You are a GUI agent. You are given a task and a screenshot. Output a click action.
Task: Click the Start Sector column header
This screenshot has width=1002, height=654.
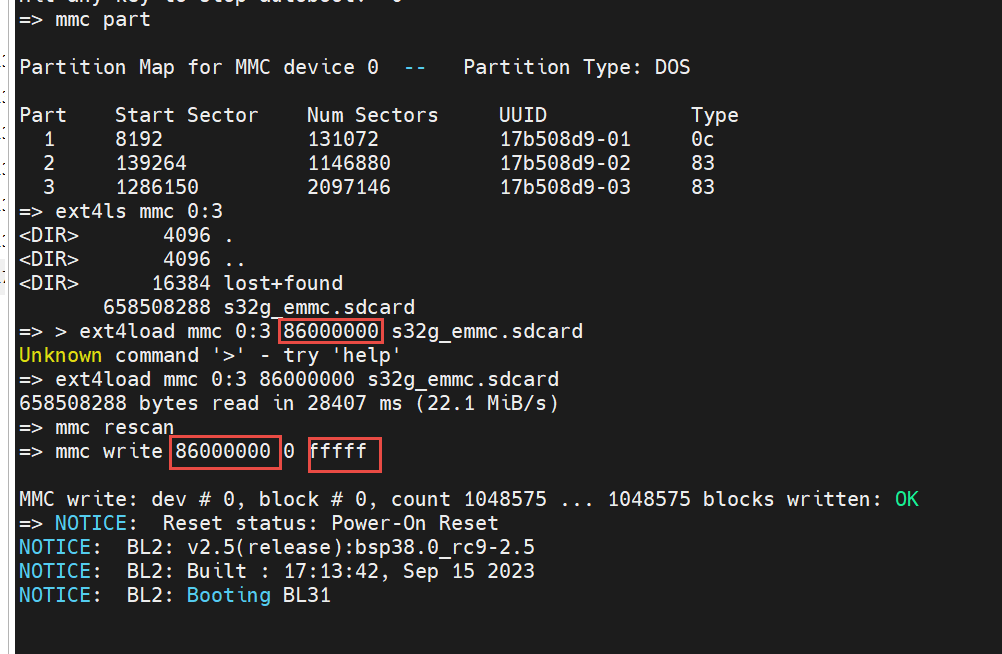186,115
